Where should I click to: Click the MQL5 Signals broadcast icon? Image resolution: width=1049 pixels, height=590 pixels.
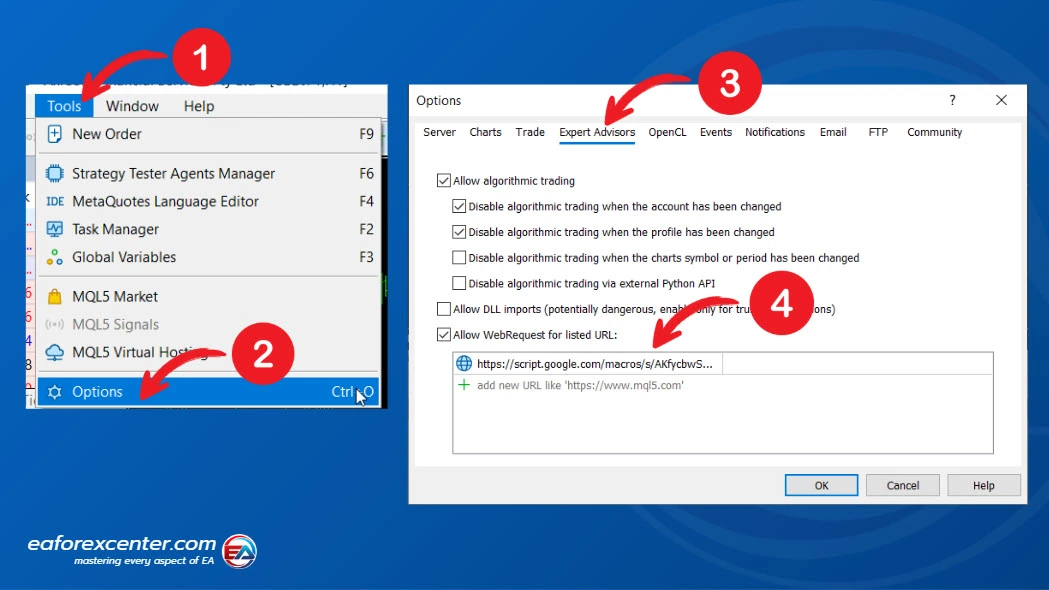pyautogui.click(x=55, y=324)
